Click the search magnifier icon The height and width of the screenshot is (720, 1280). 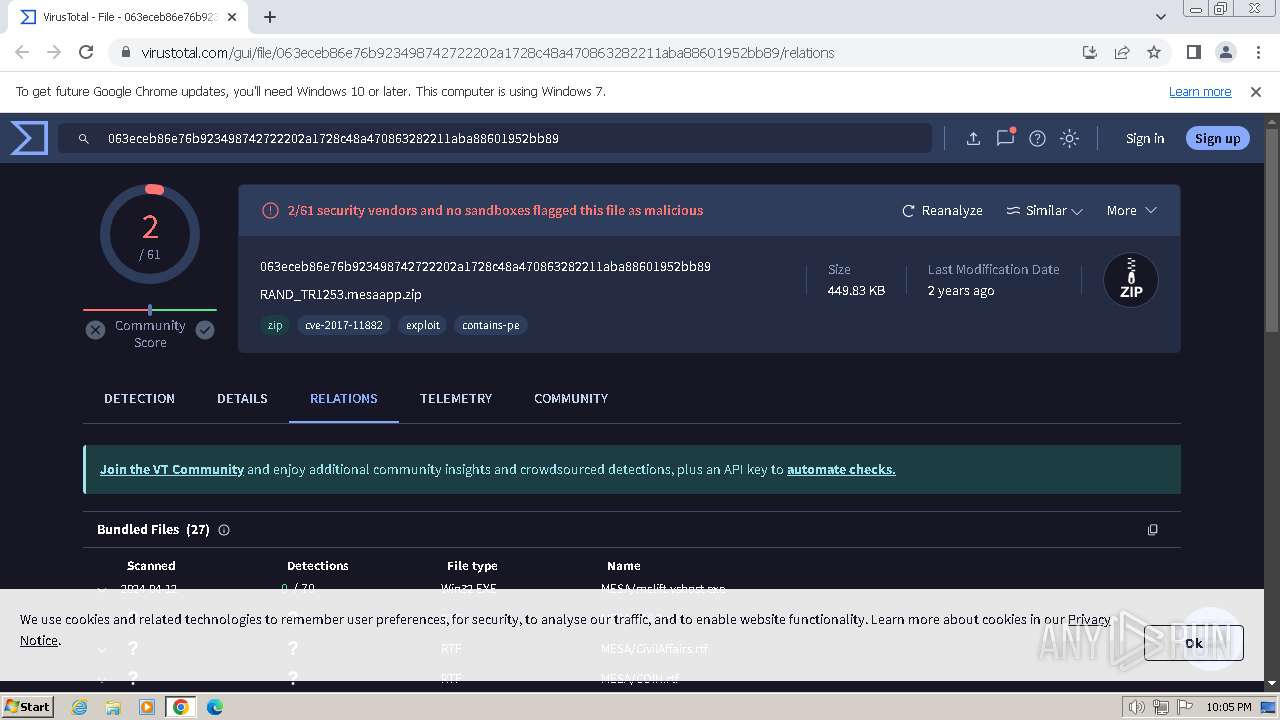point(84,139)
